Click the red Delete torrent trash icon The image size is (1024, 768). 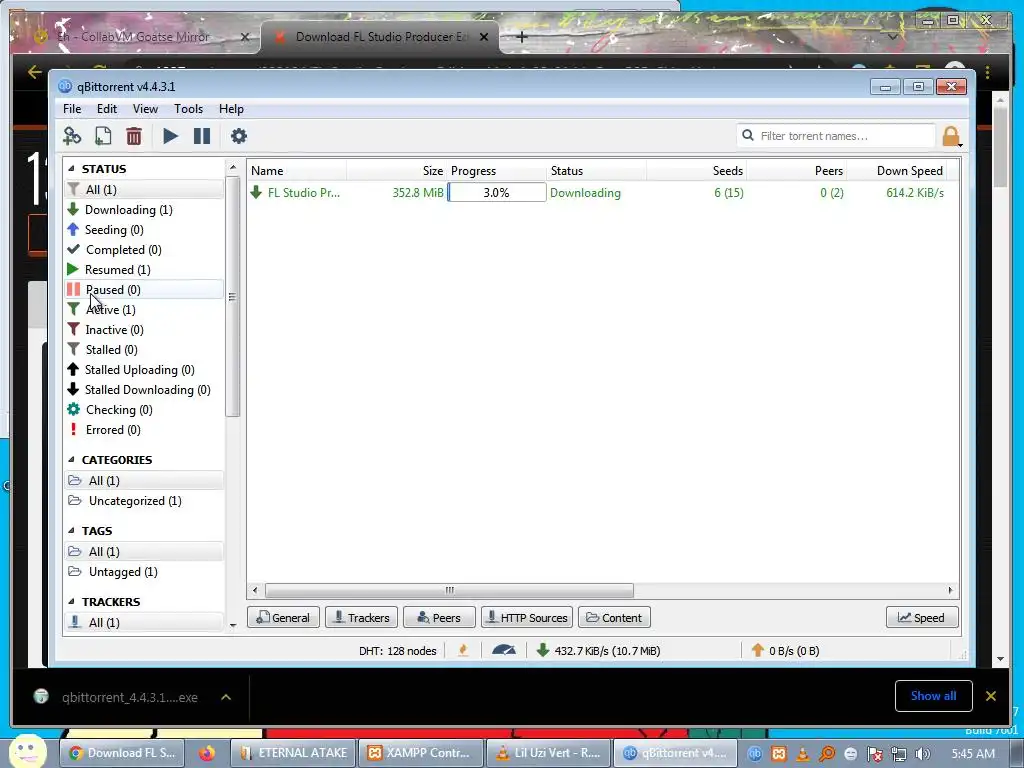pos(134,136)
